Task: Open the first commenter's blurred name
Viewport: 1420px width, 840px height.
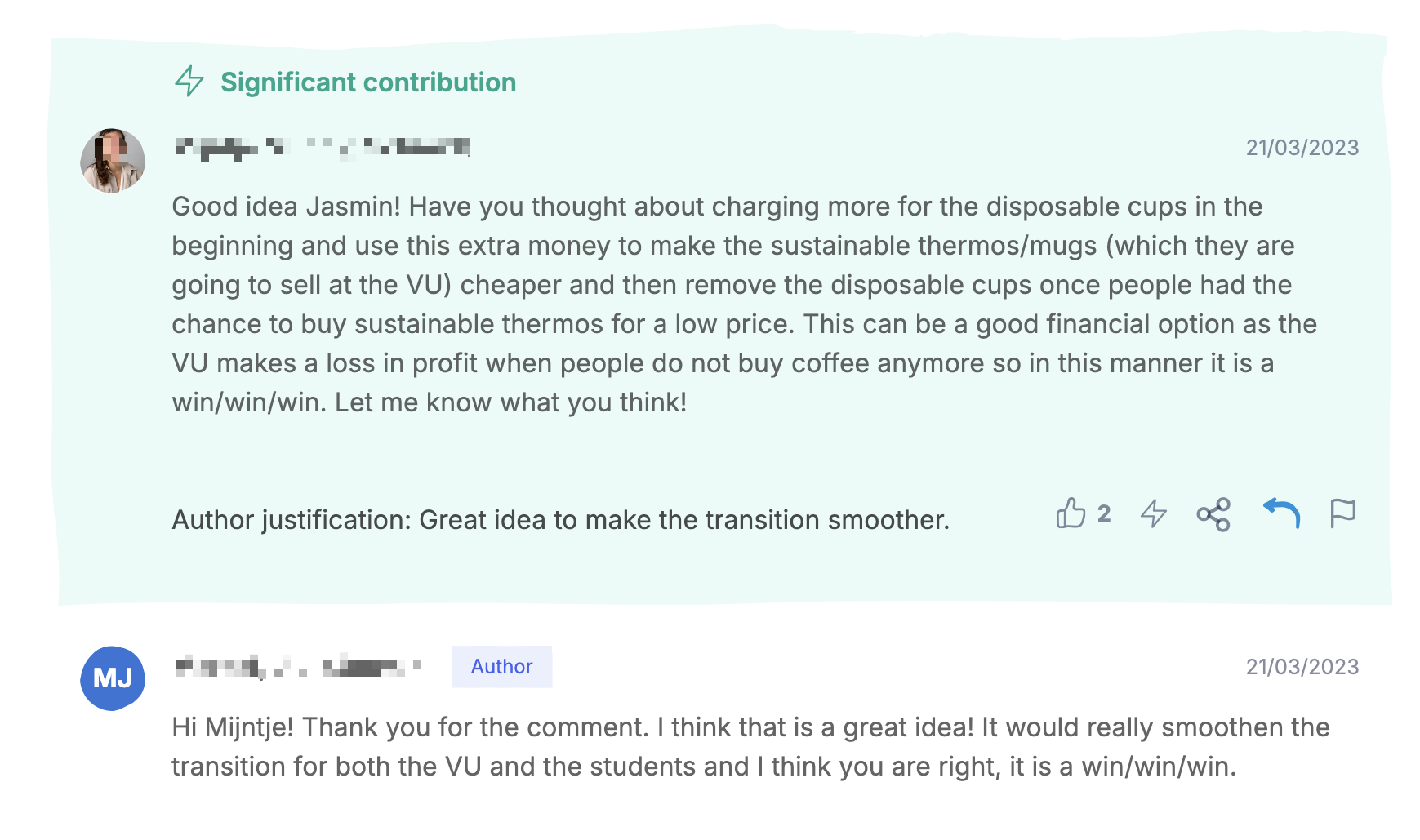Action: (x=323, y=148)
